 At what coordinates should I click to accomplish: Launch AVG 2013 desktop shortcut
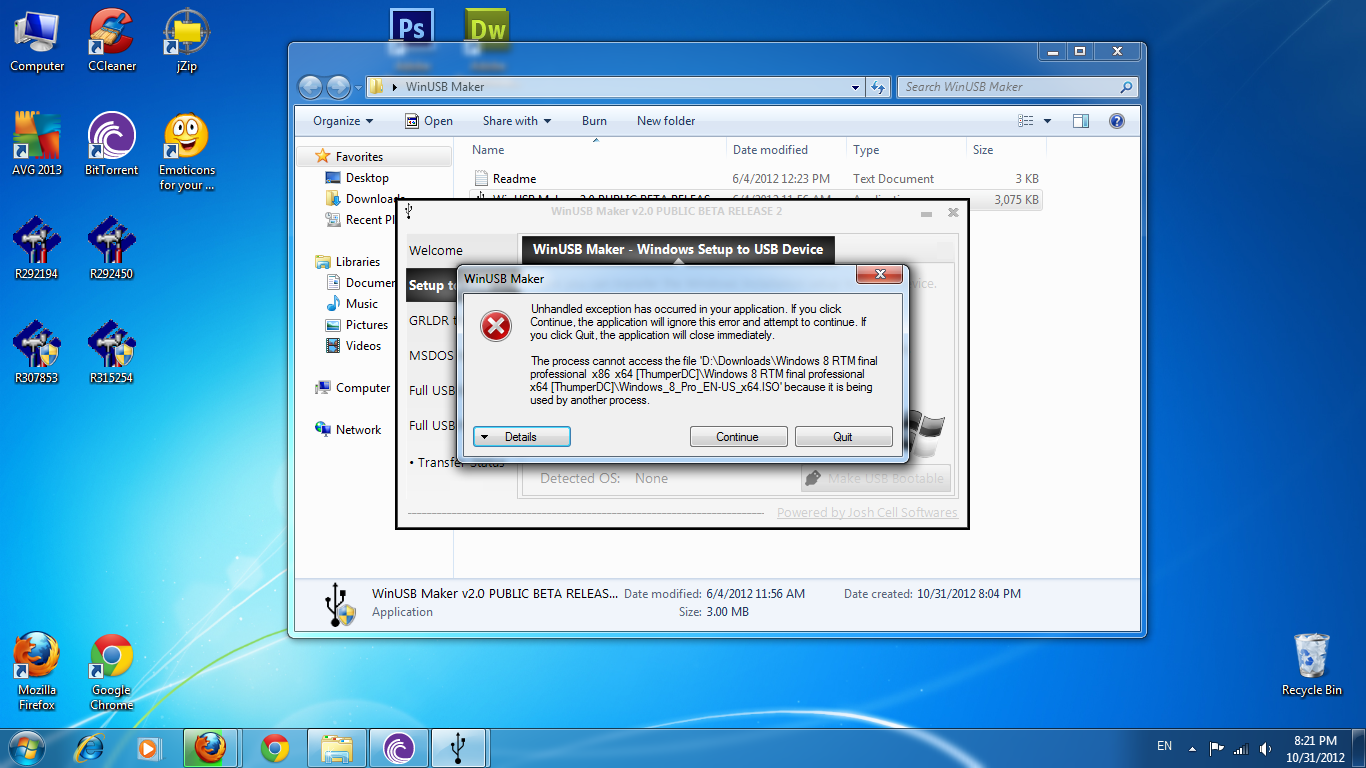pyautogui.click(x=37, y=144)
